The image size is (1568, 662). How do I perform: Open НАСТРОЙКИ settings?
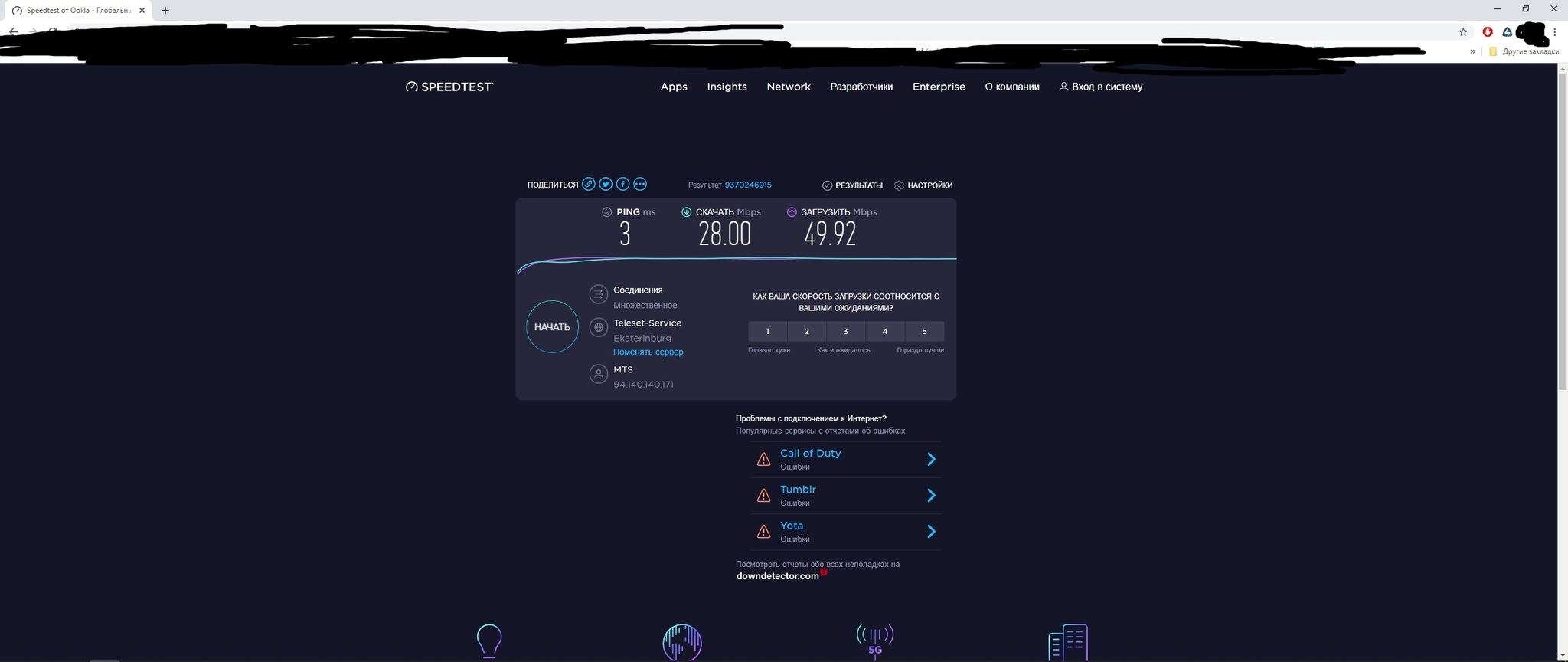coord(923,185)
